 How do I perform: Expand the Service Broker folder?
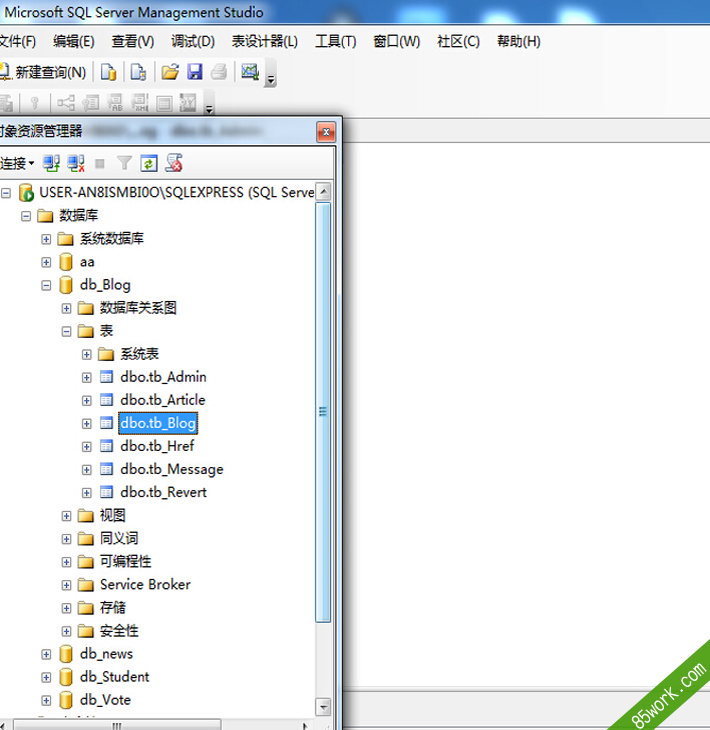67,585
